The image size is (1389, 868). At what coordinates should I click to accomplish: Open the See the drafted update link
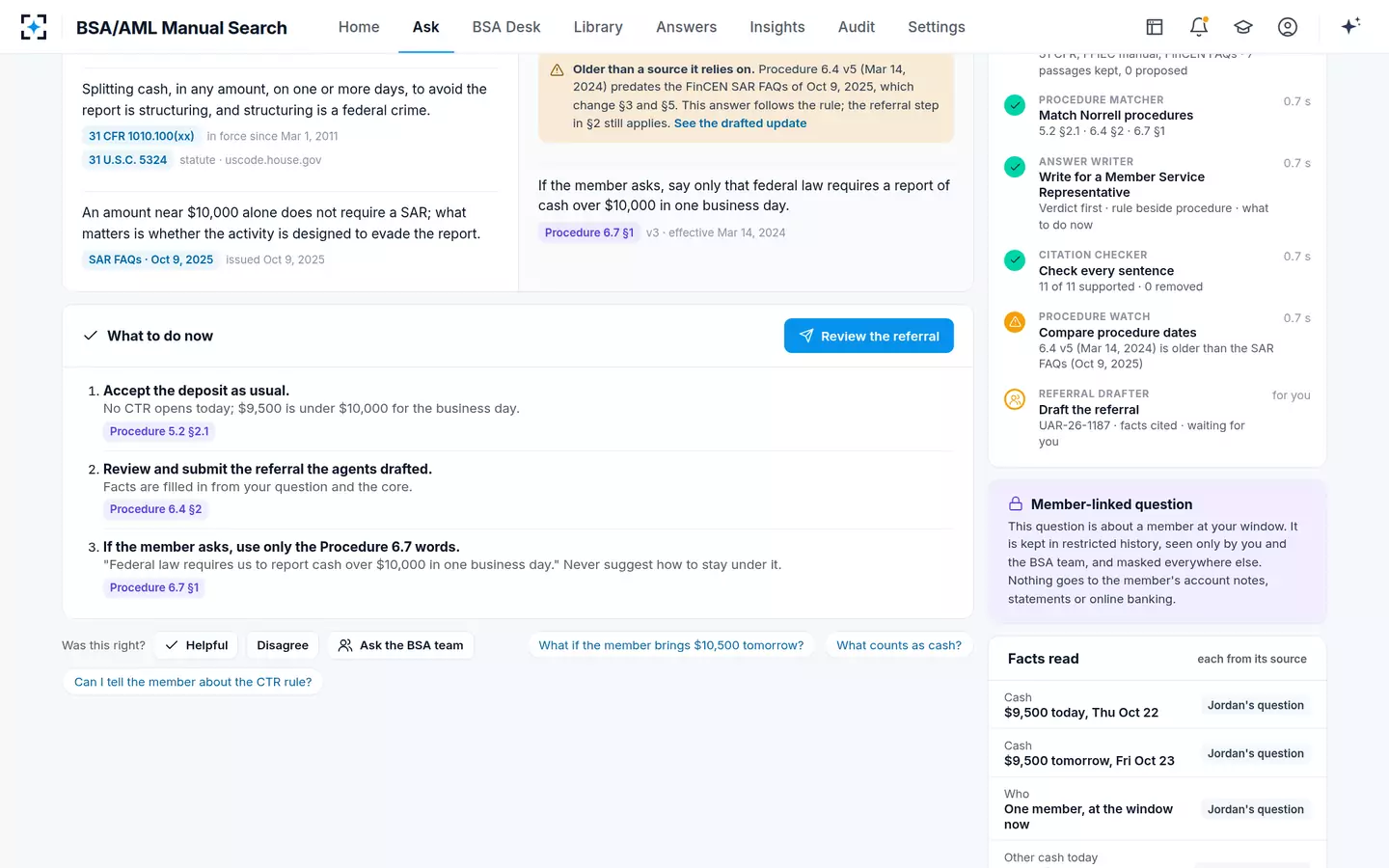coord(740,123)
